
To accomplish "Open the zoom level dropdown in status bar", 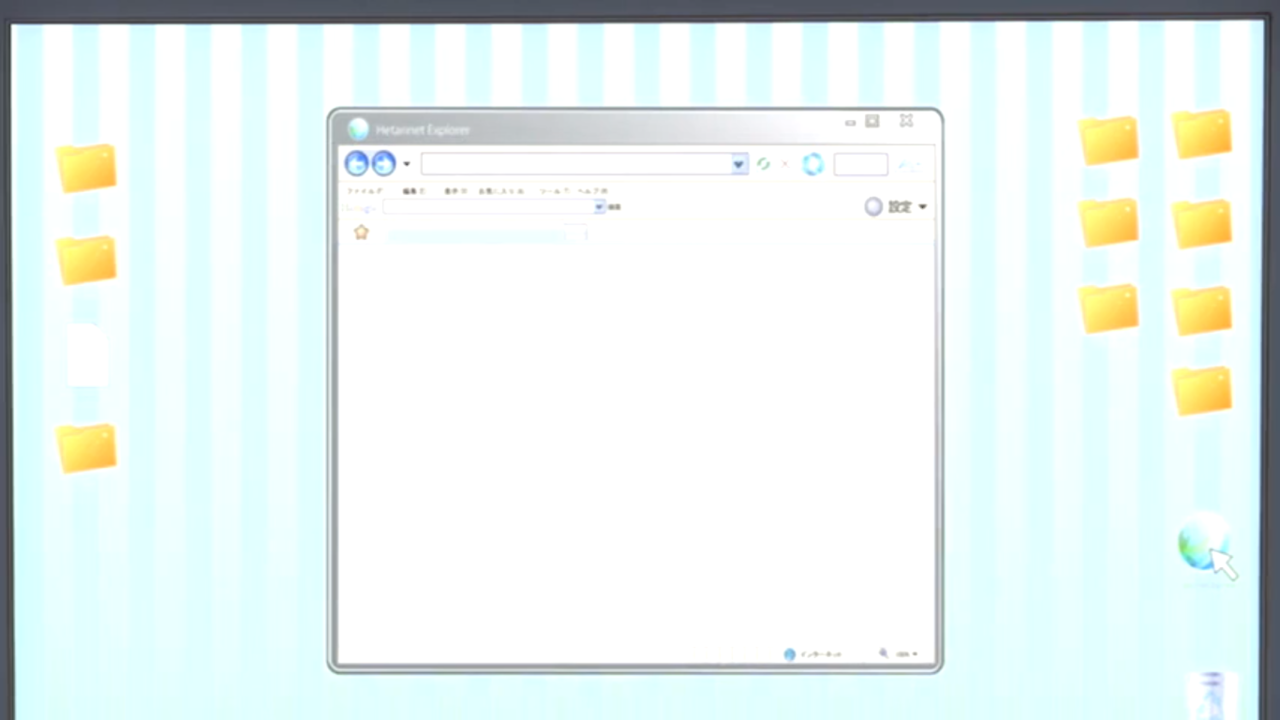I will 914,654.
